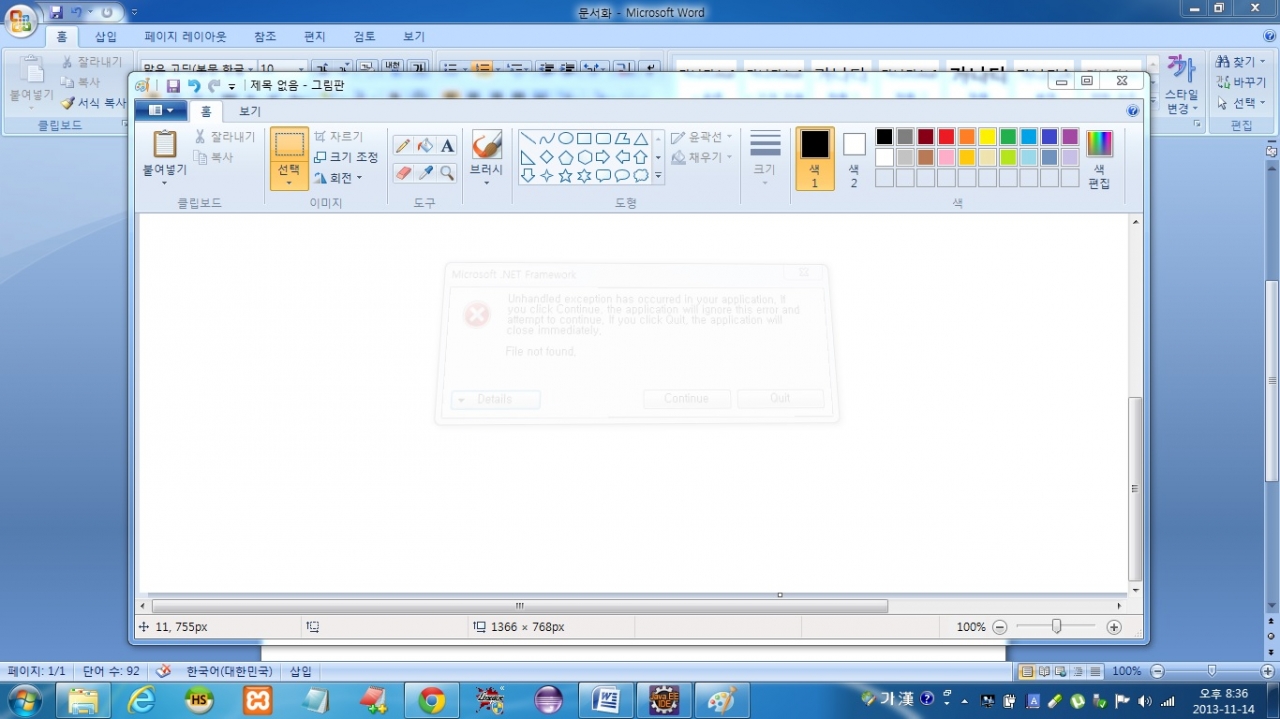Click the Paint zoom out minus button

999,627
